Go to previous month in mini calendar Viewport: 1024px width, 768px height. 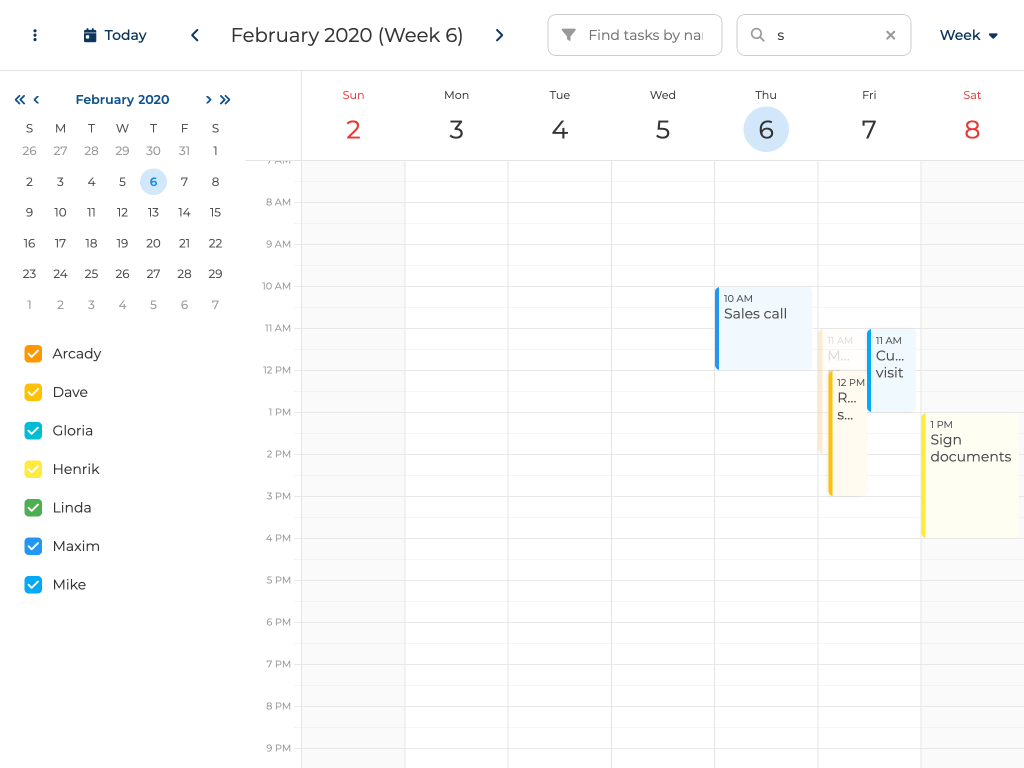[37, 99]
